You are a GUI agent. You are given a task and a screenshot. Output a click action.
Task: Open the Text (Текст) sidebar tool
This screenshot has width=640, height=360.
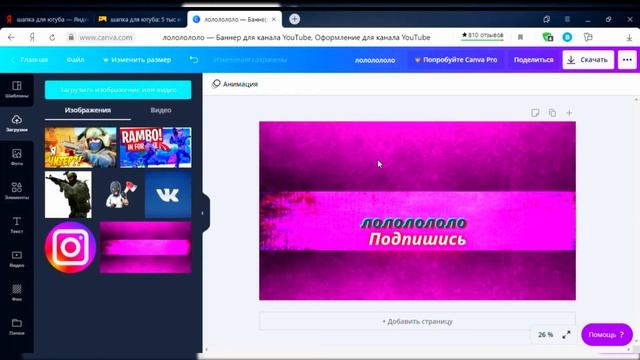tap(17, 225)
